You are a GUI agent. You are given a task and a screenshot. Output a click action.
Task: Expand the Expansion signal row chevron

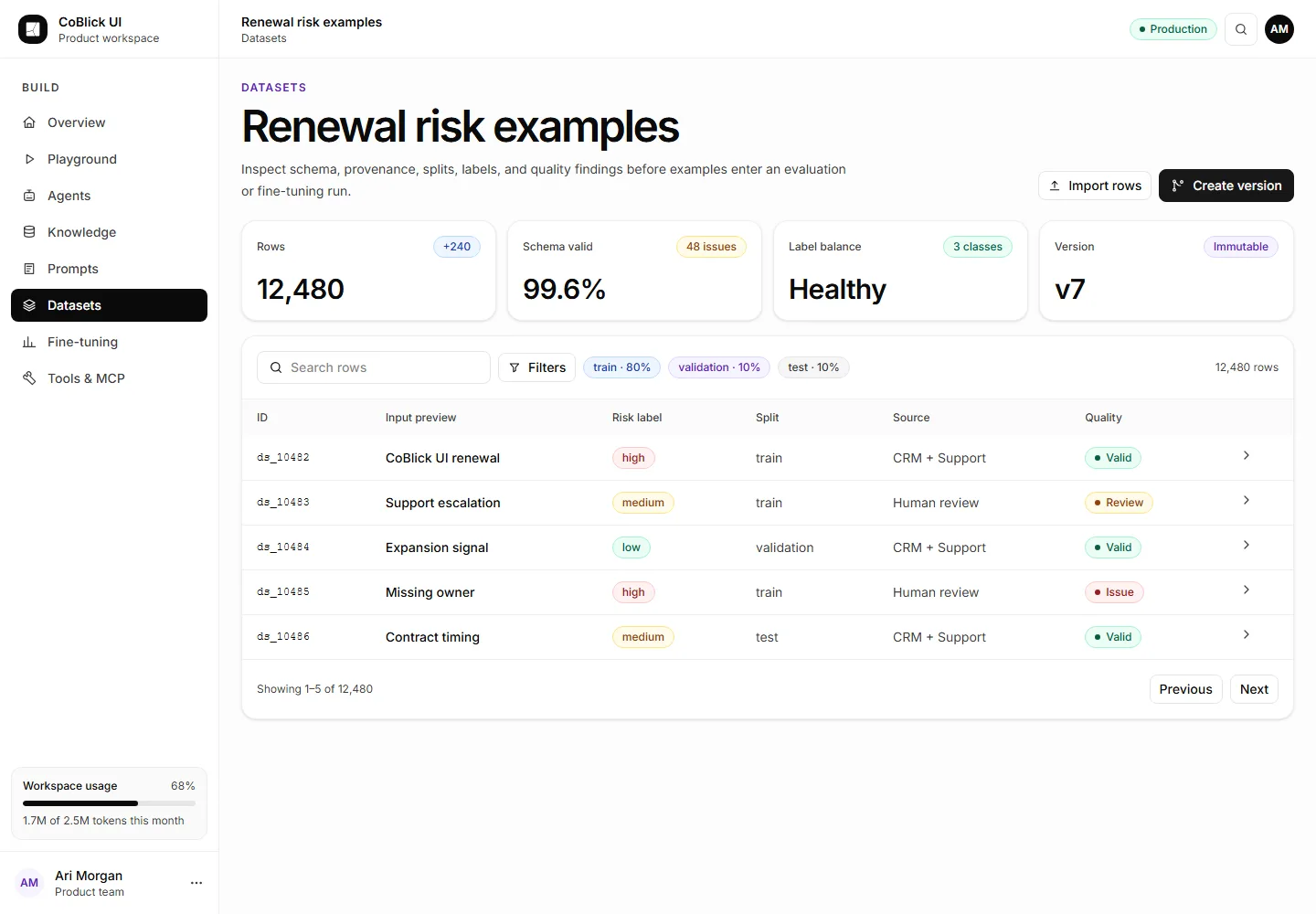1247,545
